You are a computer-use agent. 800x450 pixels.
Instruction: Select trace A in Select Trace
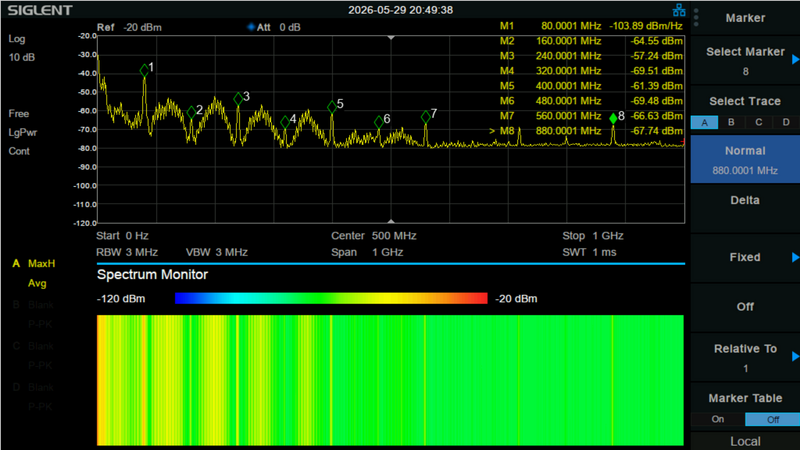(704, 122)
